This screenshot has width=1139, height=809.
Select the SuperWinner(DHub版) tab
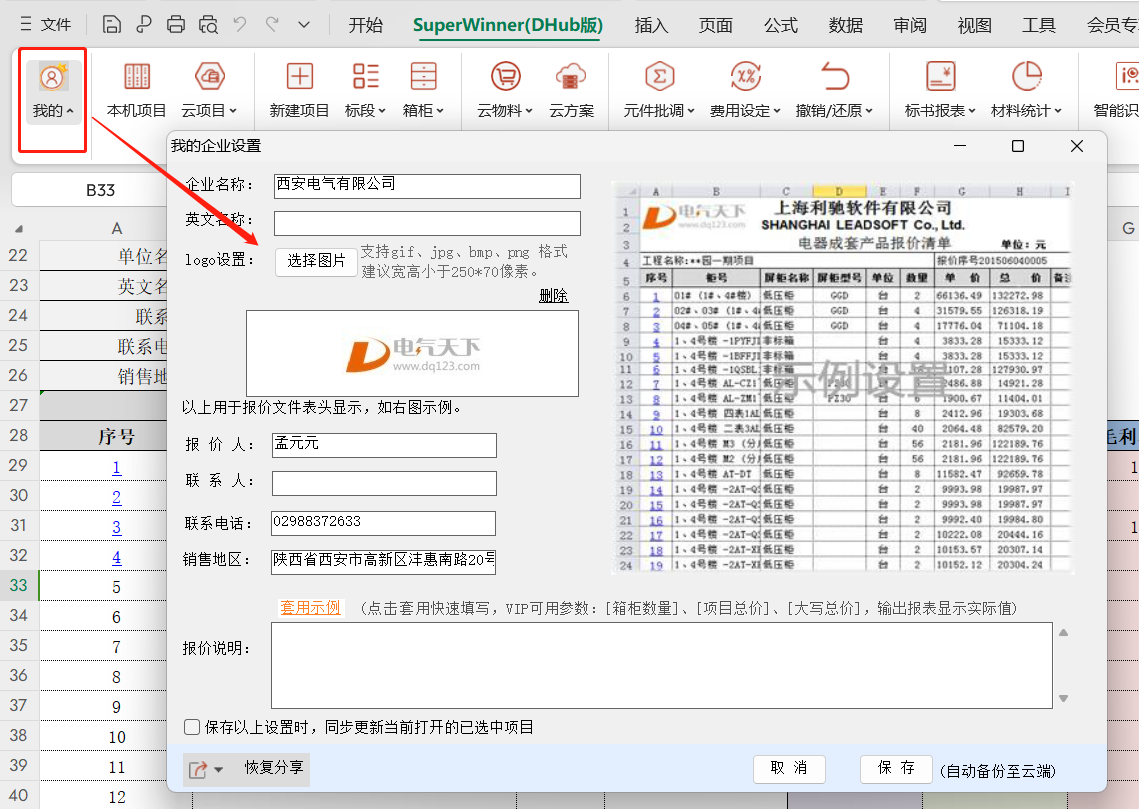click(x=508, y=25)
